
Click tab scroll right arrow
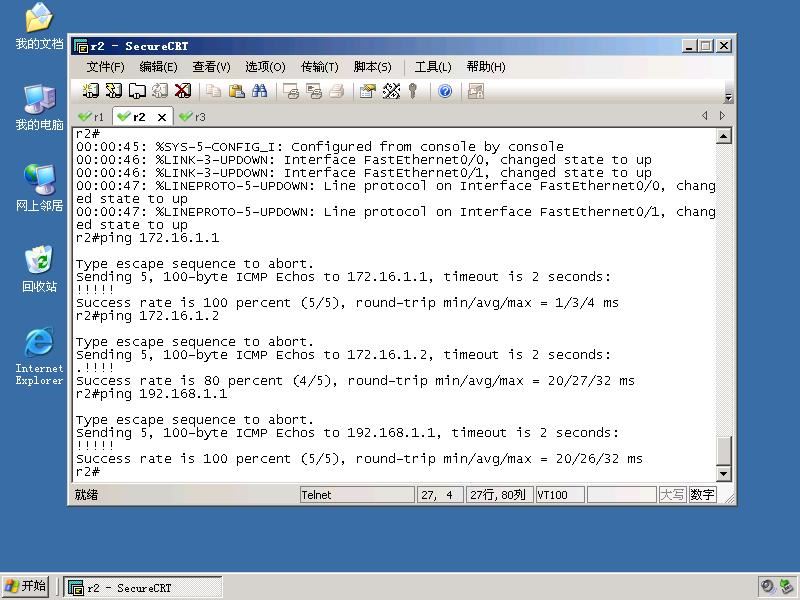coord(722,116)
